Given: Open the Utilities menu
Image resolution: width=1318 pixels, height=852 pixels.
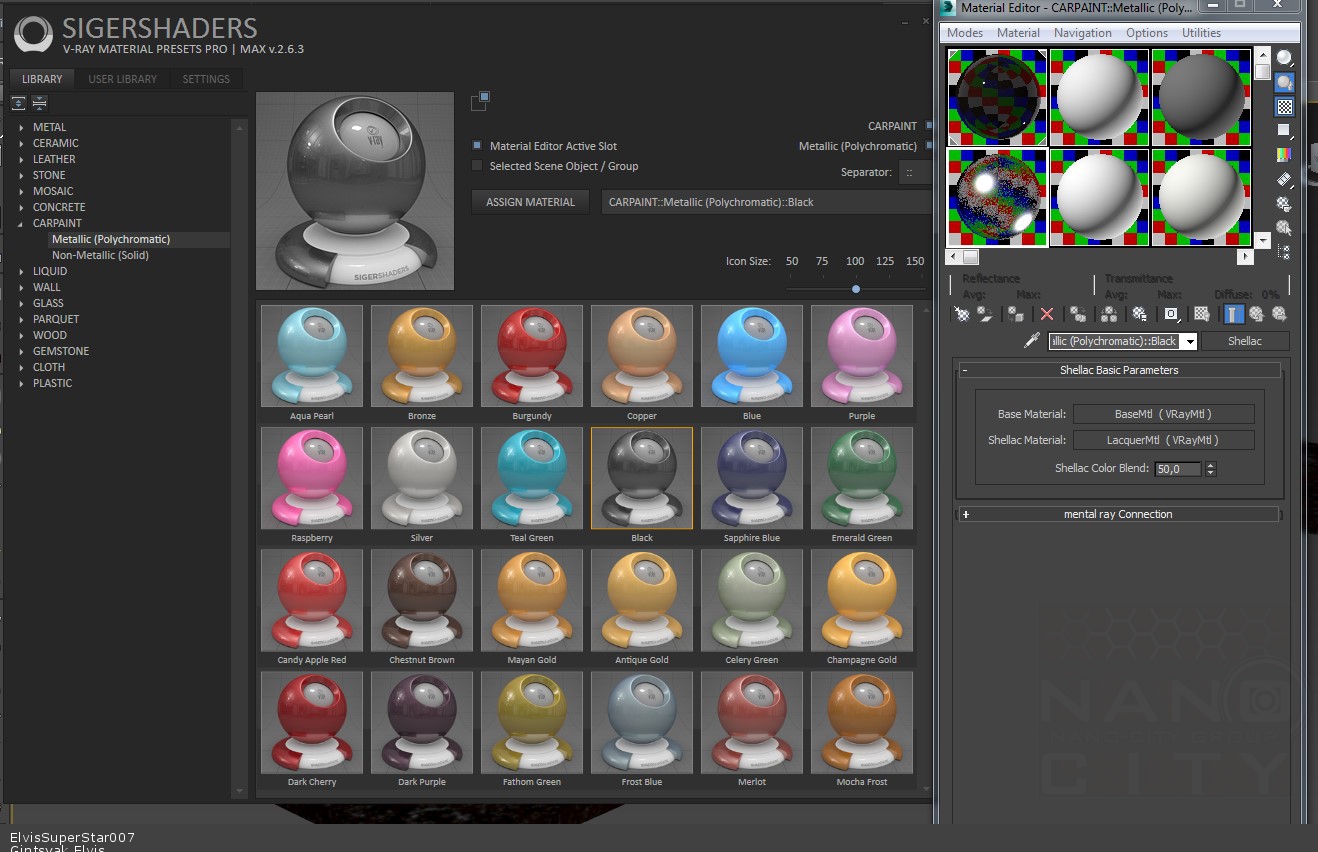Looking at the screenshot, I should (1201, 33).
